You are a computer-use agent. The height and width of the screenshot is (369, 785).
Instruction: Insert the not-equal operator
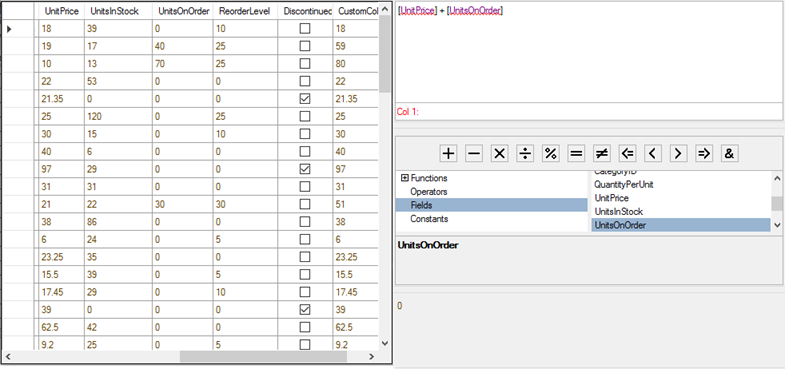tap(602, 154)
